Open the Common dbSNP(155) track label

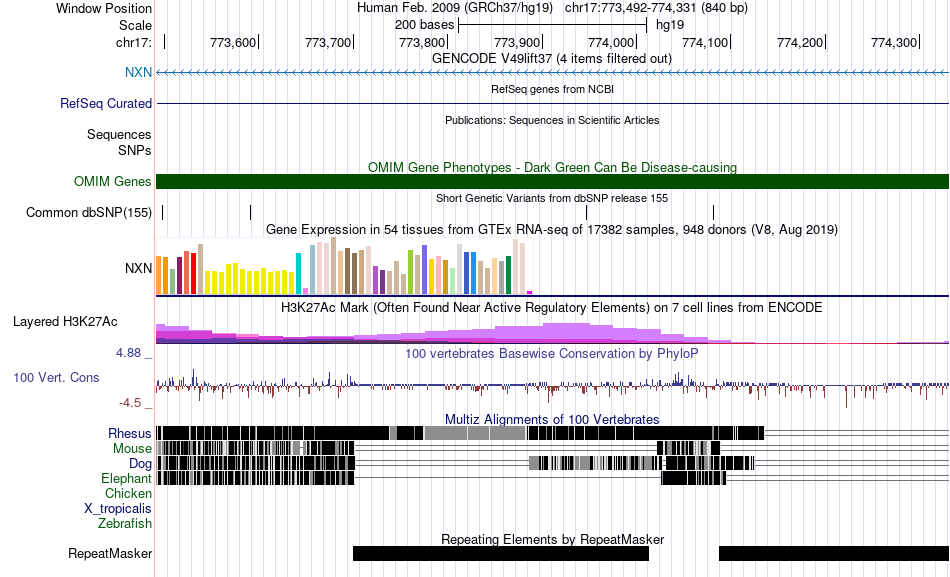(x=89, y=213)
